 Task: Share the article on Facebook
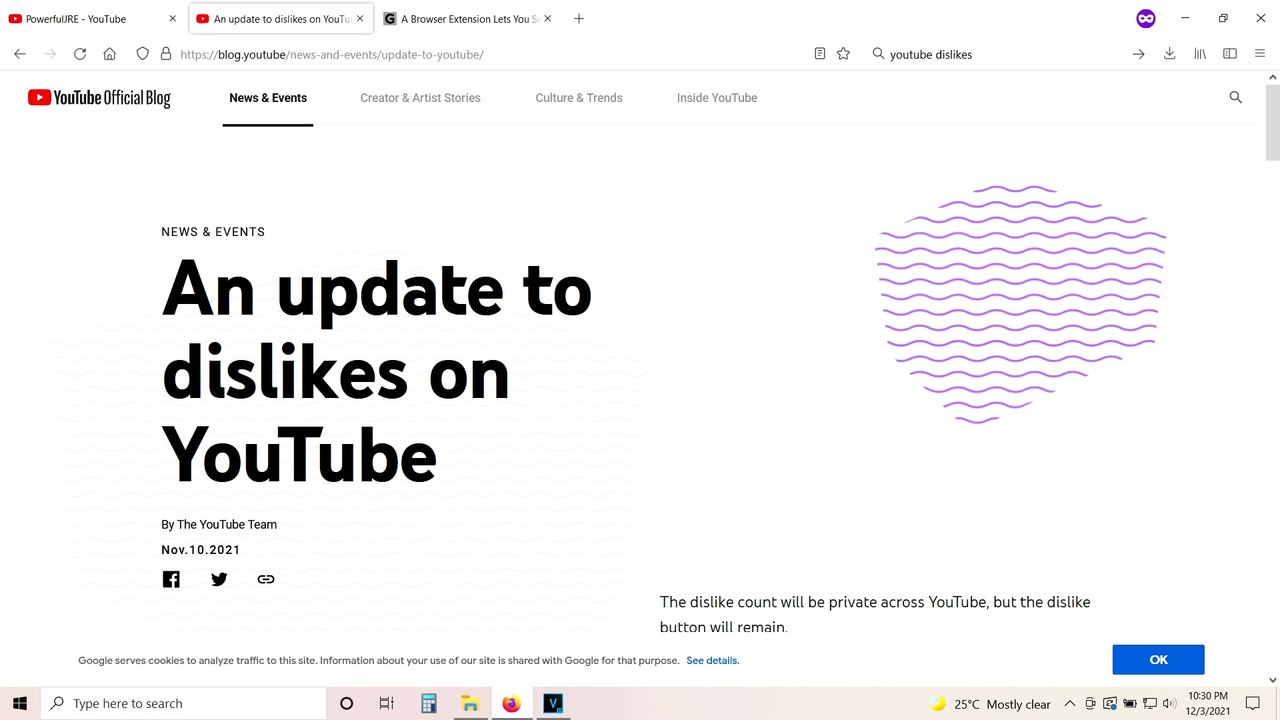coord(171,579)
